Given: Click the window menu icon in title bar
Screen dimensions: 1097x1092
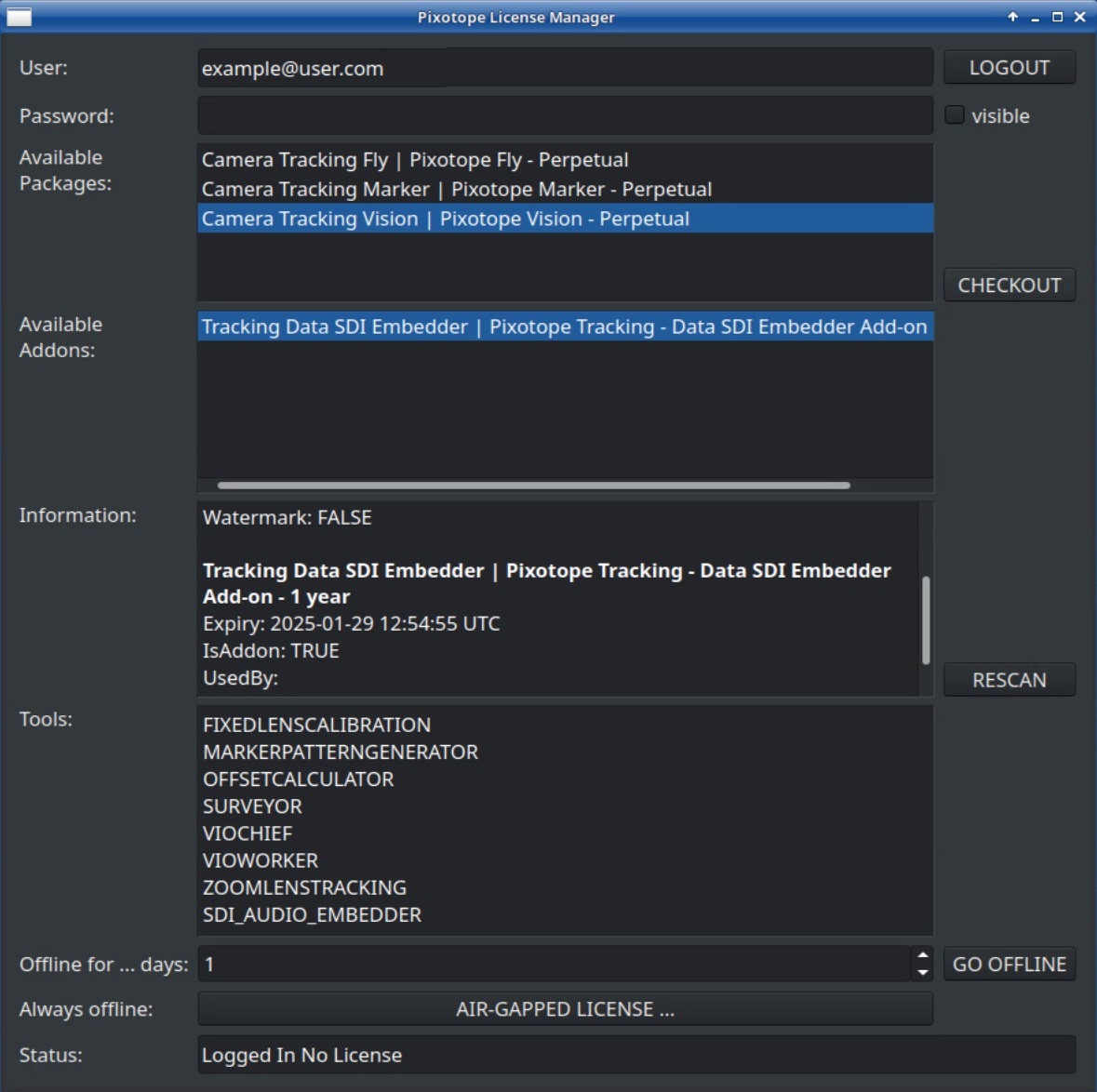Looking at the screenshot, I should (x=19, y=17).
